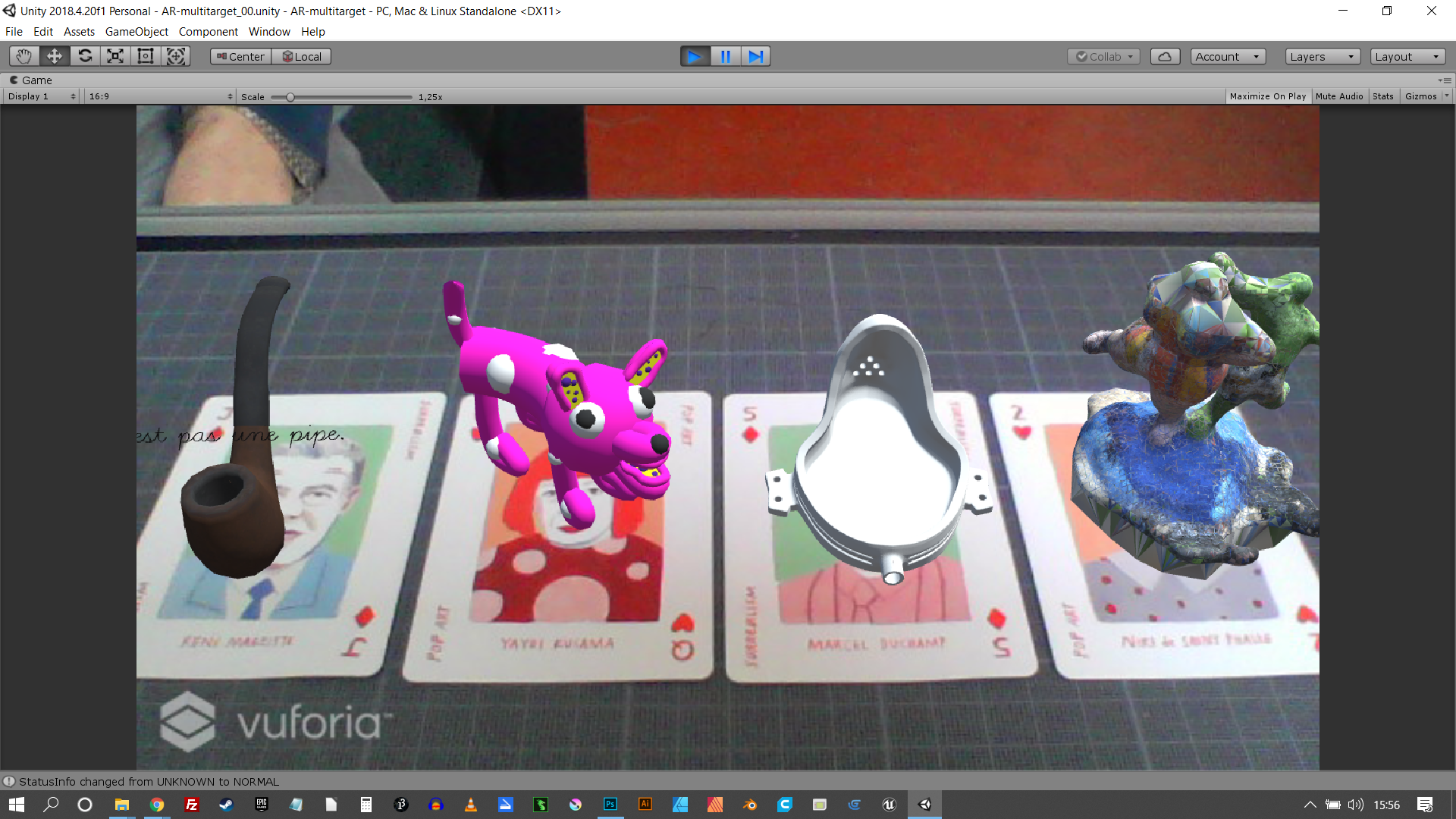The image size is (1456, 819).
Task: Open the Component menu
Action: click(x=208, y=31)
